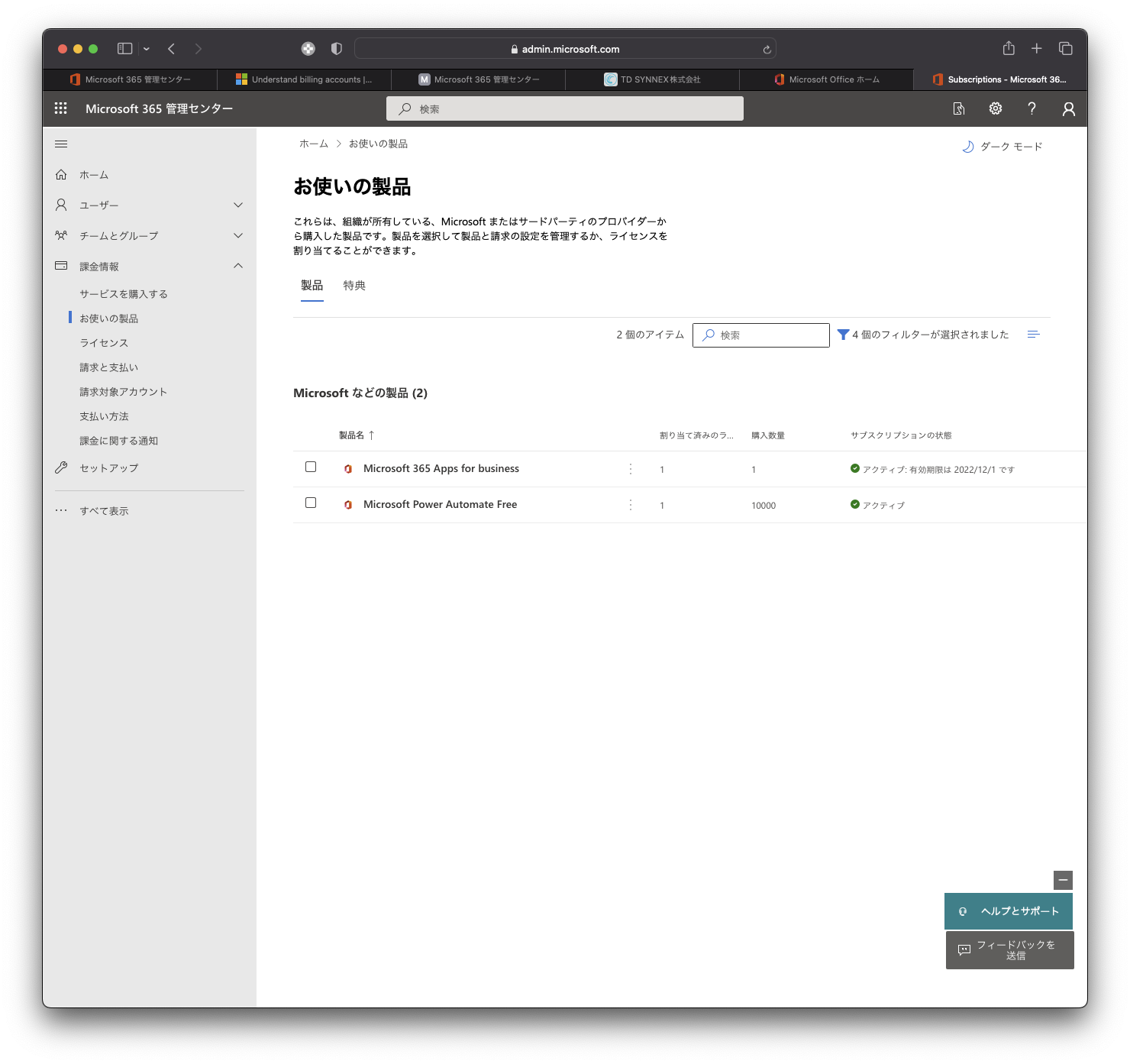The height and width of the screenshot is (1064, 1130).
Task: Open the list view options icon
Action: [1034, 335]
